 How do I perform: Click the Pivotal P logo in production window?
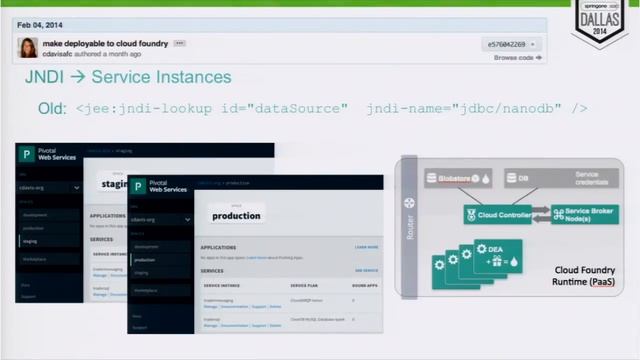coord(138,187)
